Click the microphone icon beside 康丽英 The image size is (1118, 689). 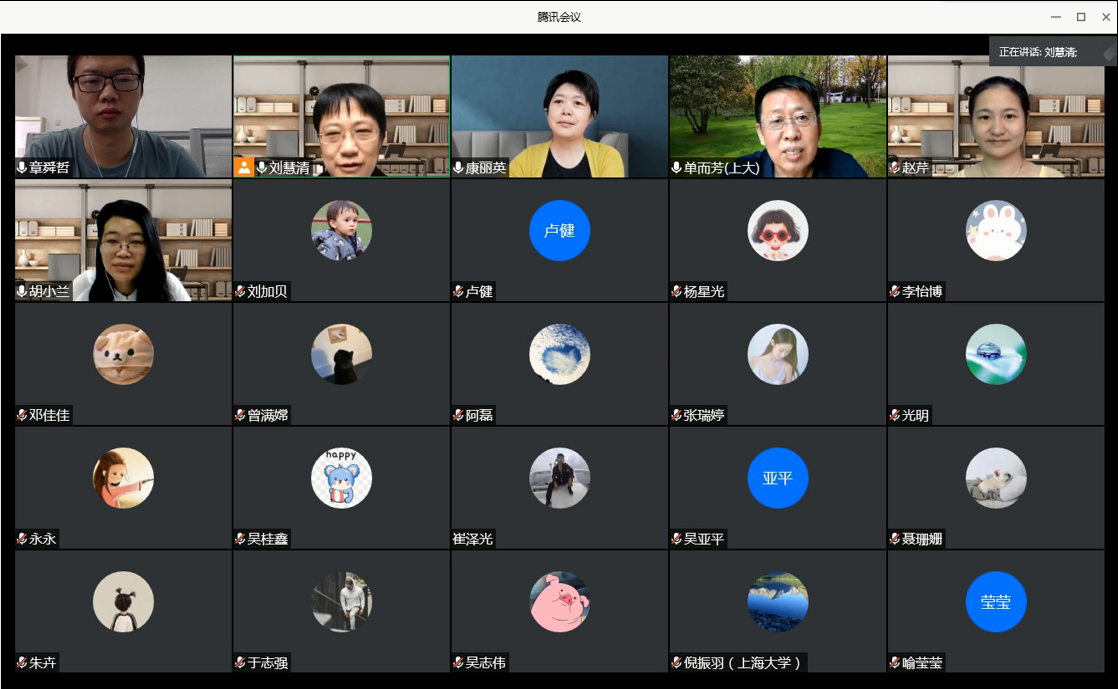point(459,168)
